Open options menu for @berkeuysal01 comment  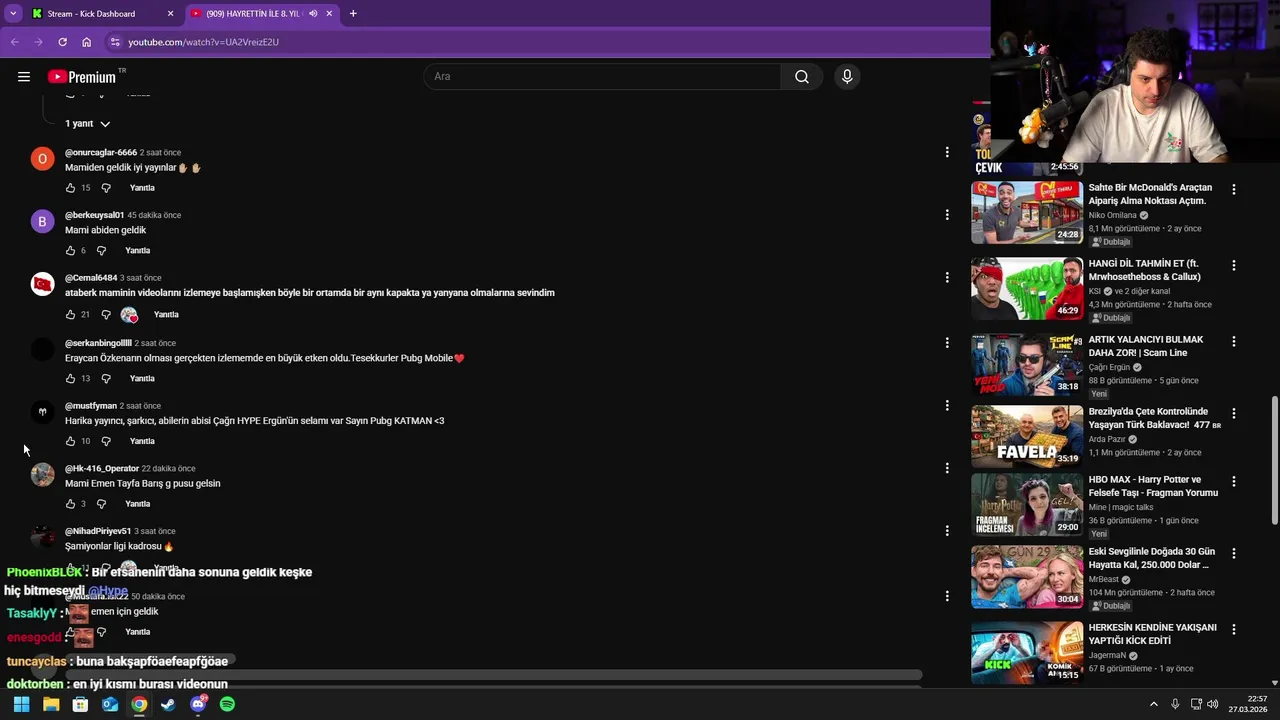tap(947, 215)
